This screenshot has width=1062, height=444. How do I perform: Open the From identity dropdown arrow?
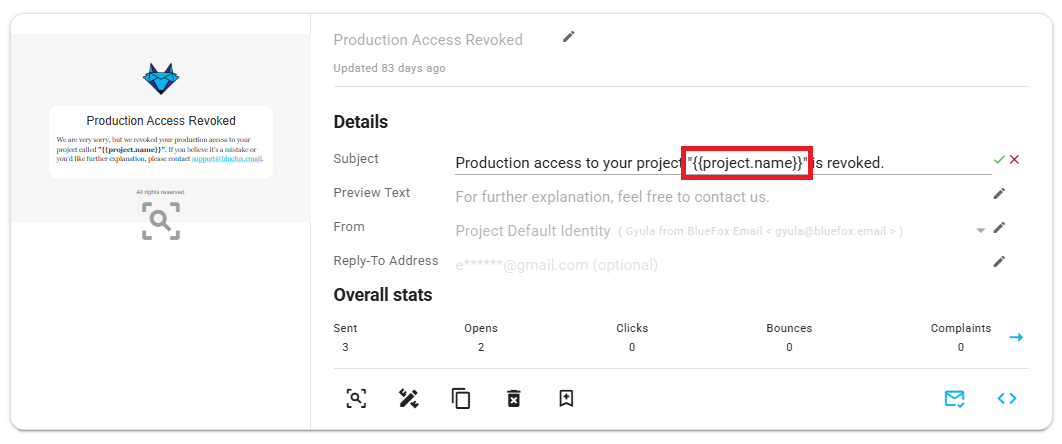(x=980, y=231)
